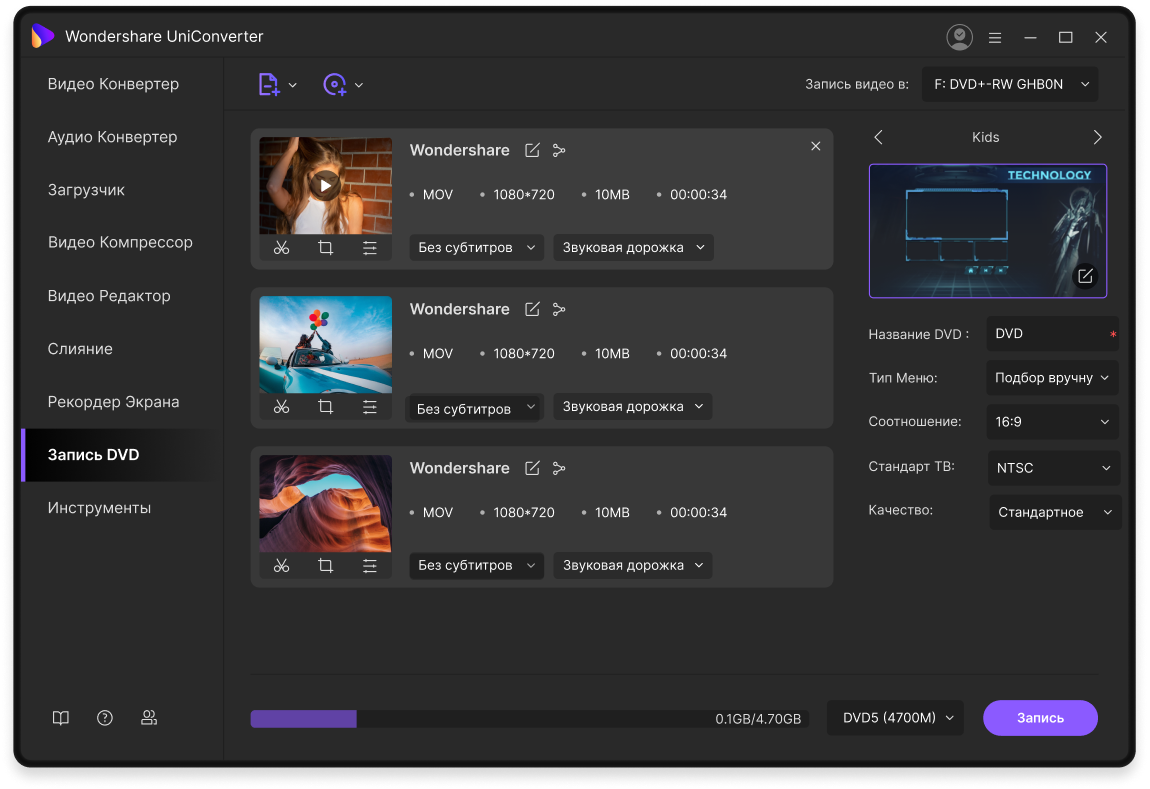Open the user guide book icon

61,718
